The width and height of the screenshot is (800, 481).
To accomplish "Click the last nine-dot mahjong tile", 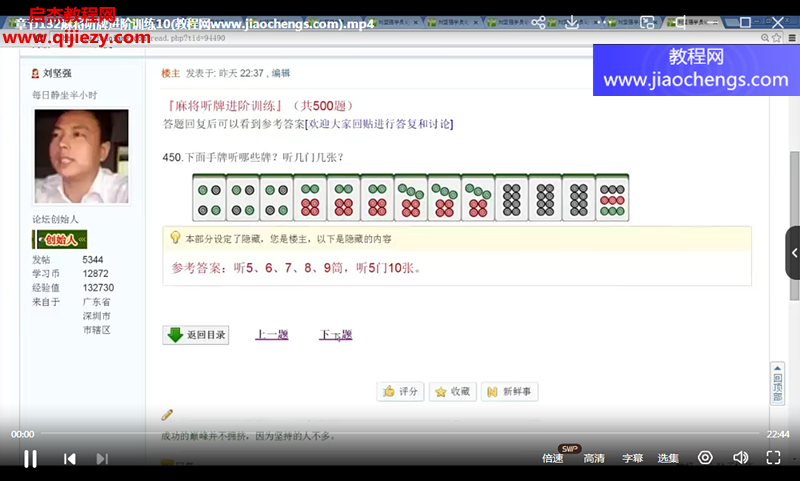I will pos(612,198).
